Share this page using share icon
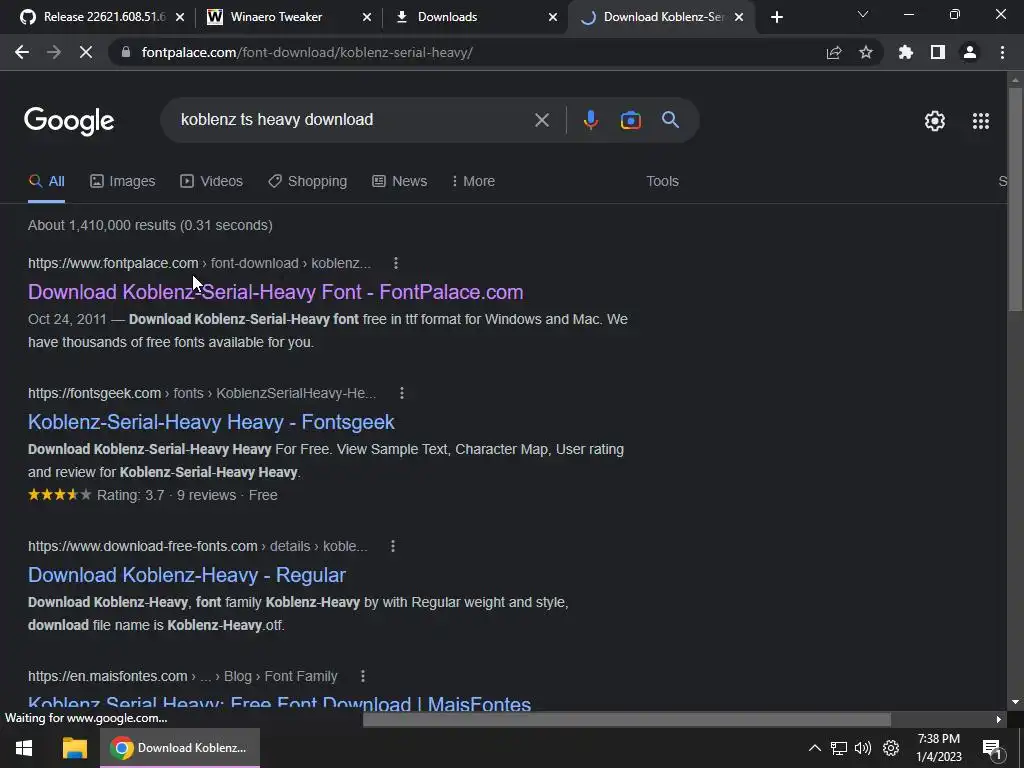1024x768 pixels. [x=834, y=52]
